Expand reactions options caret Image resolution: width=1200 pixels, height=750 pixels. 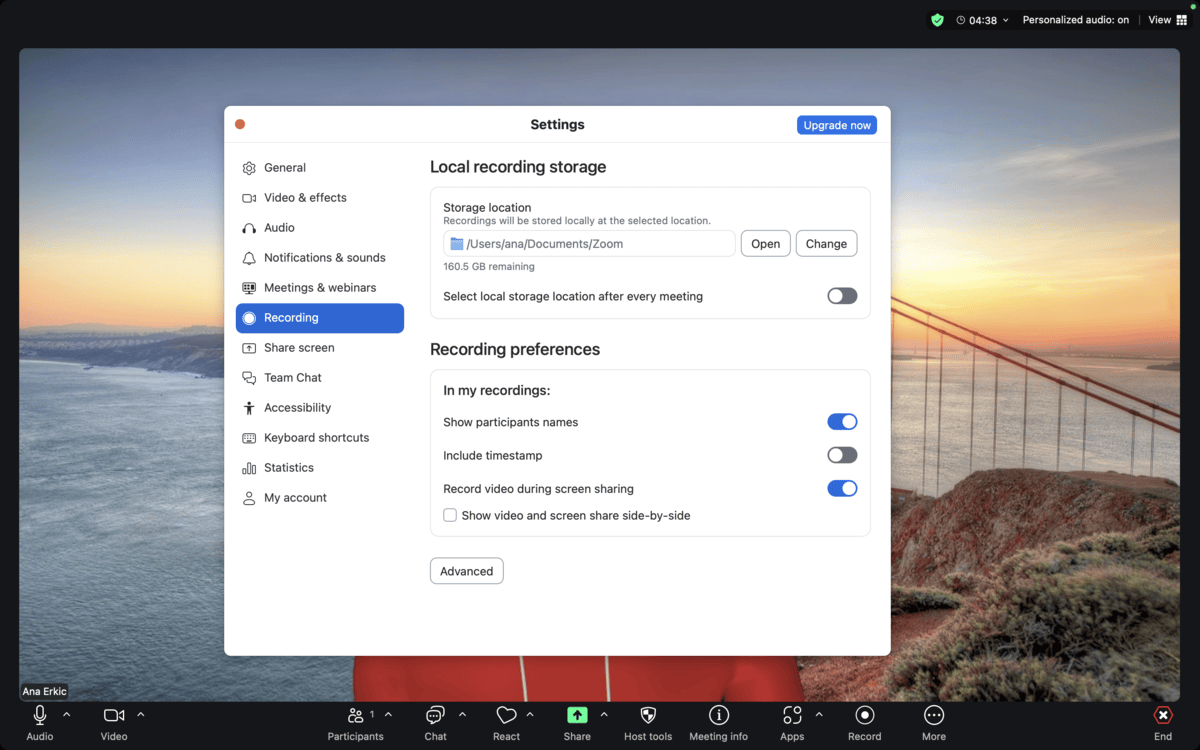(x=530, y=714)
